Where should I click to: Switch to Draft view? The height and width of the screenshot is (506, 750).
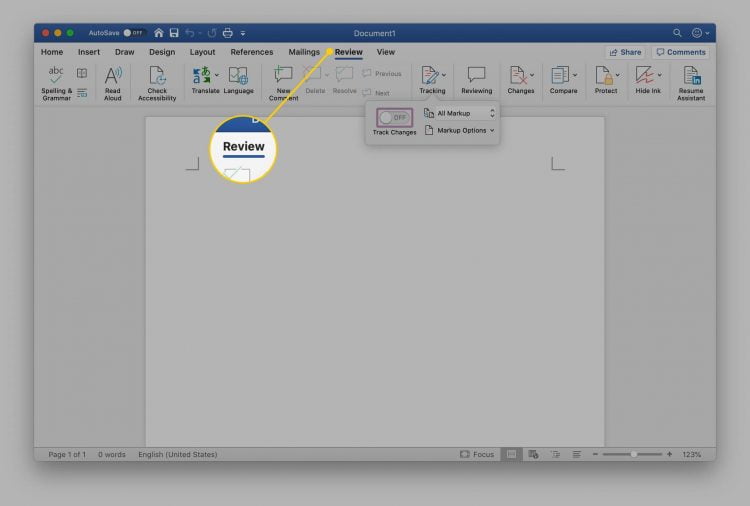click(577, 454)
